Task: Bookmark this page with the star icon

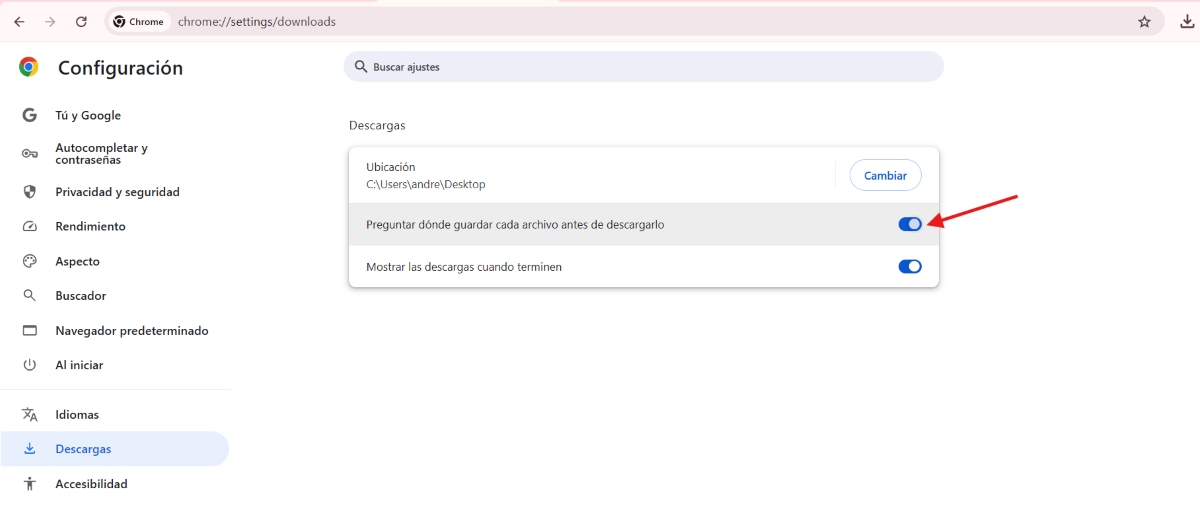Action: tap(1144, 22)
